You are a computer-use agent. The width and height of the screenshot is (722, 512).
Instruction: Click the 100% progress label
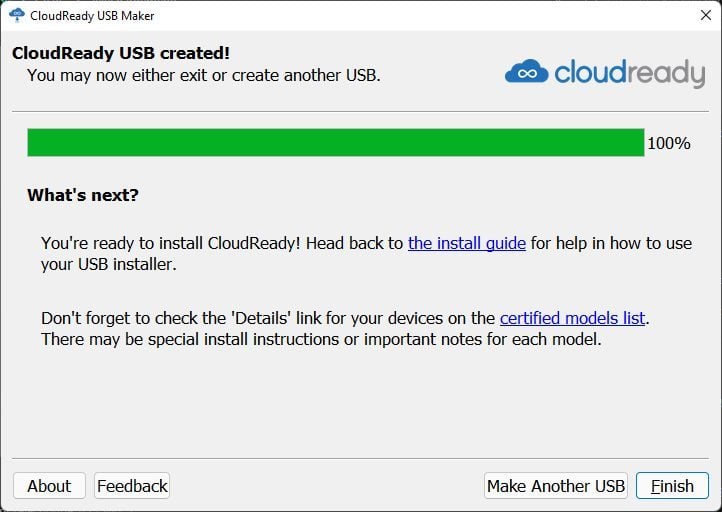[669, 143]
